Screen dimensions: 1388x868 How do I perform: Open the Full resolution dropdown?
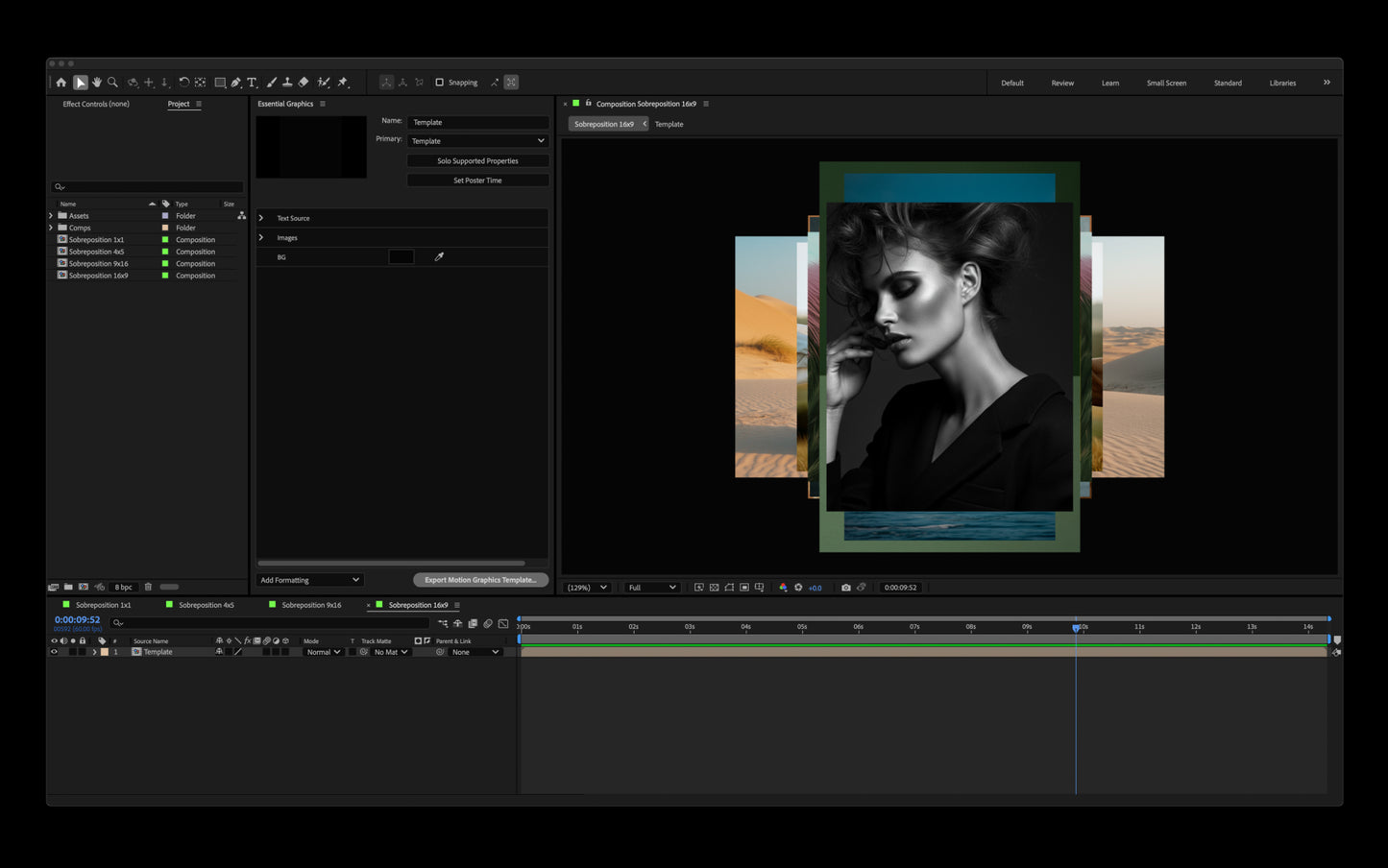pos(652,588)
